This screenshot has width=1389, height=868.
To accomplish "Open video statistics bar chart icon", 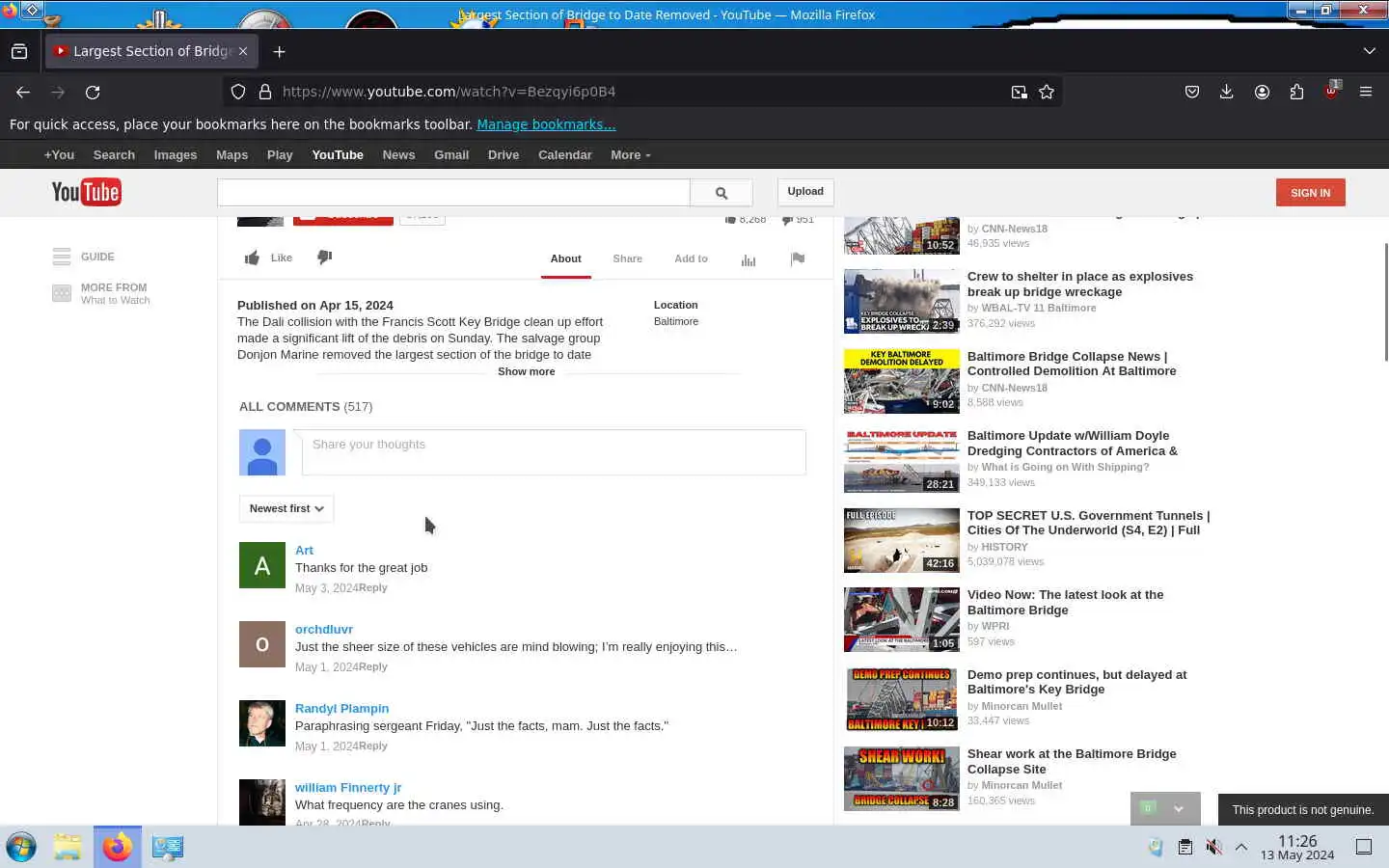I will coord(749,259).
